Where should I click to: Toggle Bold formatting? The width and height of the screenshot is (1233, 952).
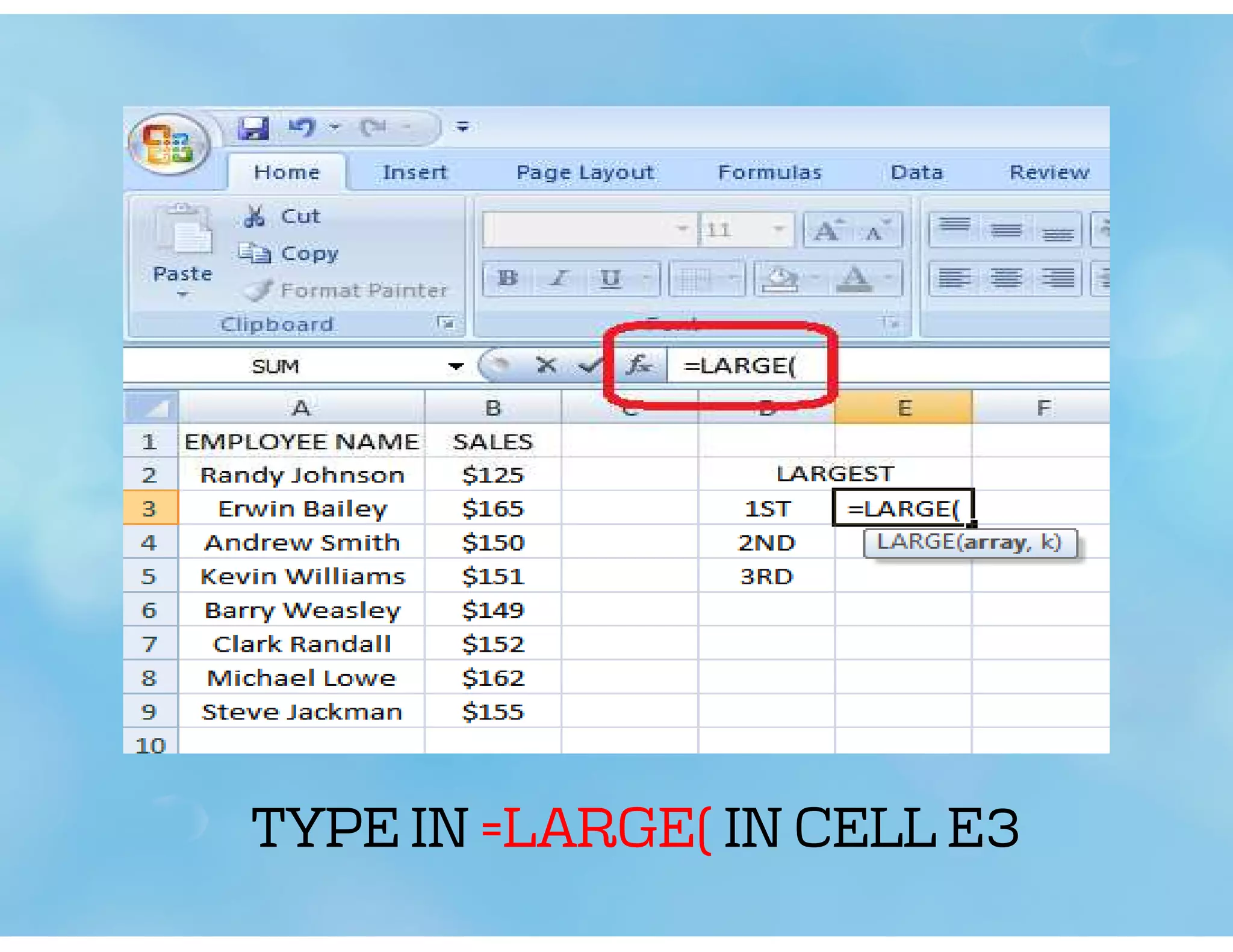(508, 278)
